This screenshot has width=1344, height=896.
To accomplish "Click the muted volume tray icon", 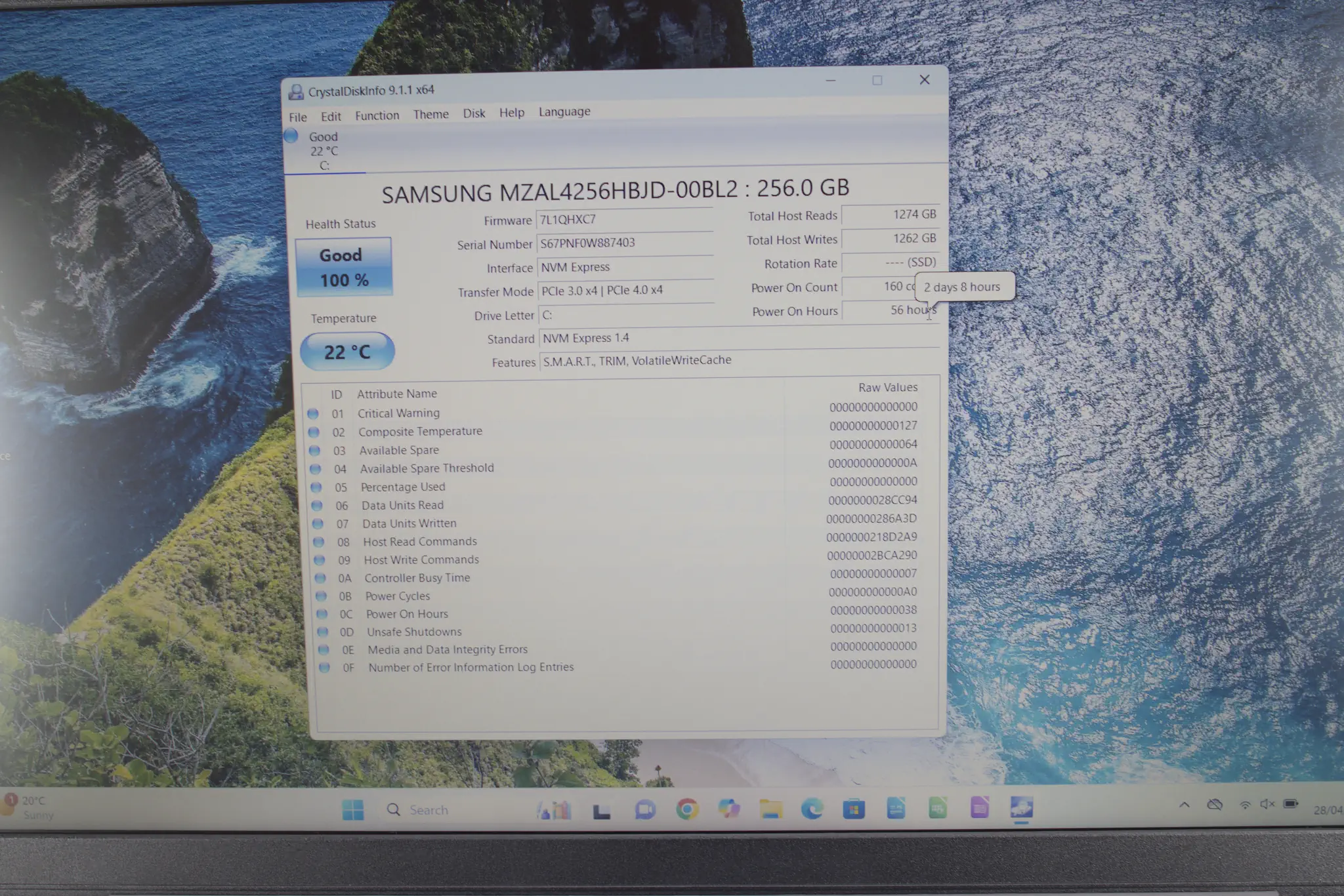I will 1267,804.
